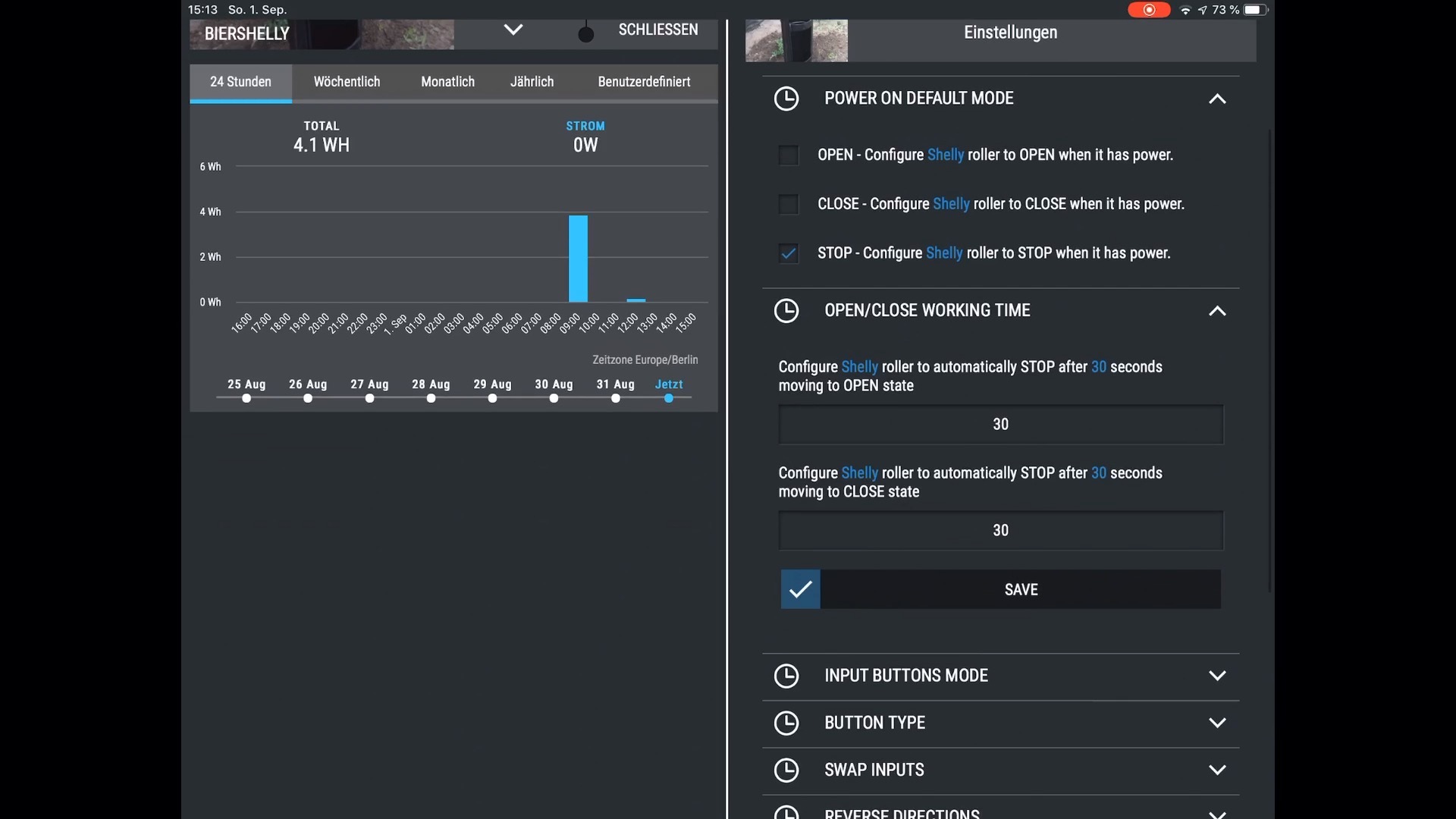1456x819 pixels.
Task: Click the Swap Inputs clock icon
Action: click(786, 770)
